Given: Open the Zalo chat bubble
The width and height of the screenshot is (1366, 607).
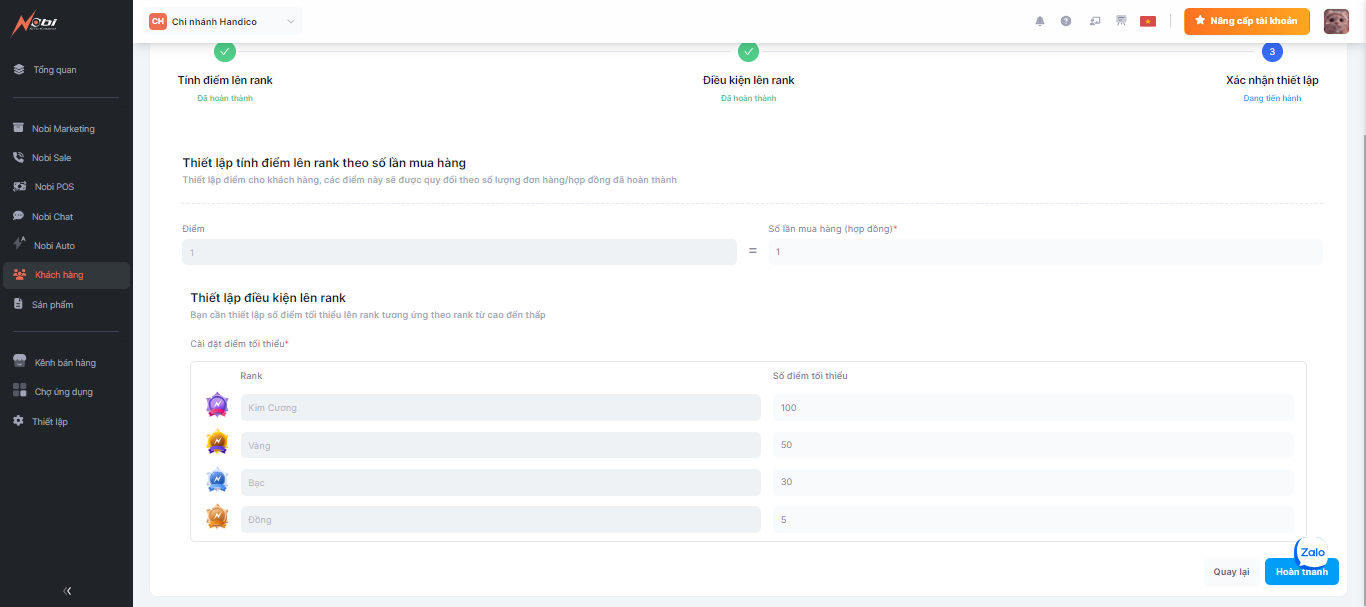Looking at the screenshot, I should coord(1312,552).
